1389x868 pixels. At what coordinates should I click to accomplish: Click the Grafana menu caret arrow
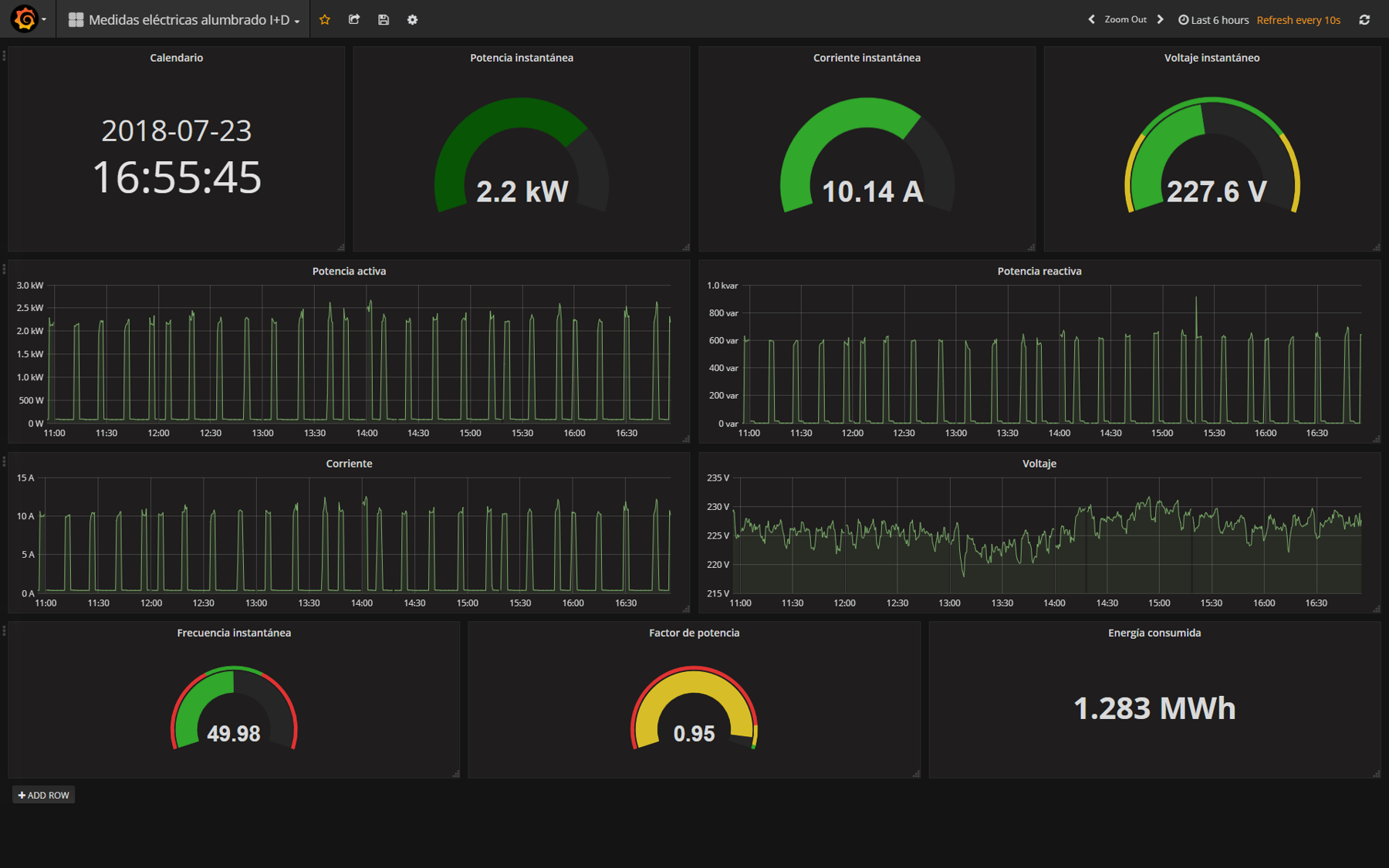click(x=44, y=20)
